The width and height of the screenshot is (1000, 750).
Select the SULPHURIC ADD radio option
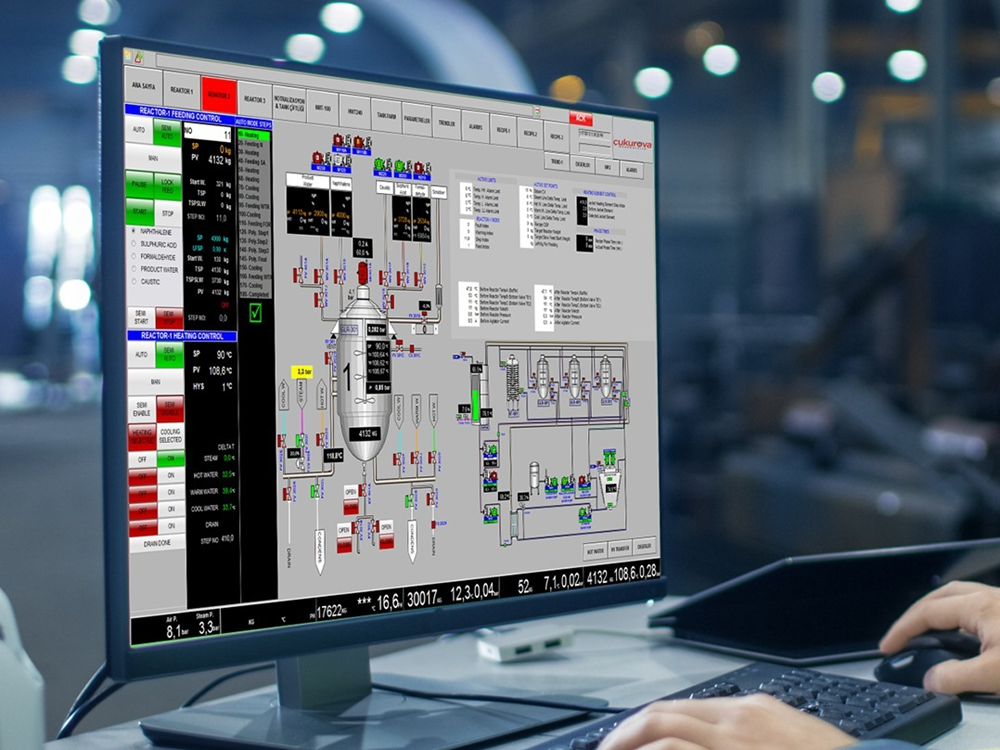coord(134,246)
